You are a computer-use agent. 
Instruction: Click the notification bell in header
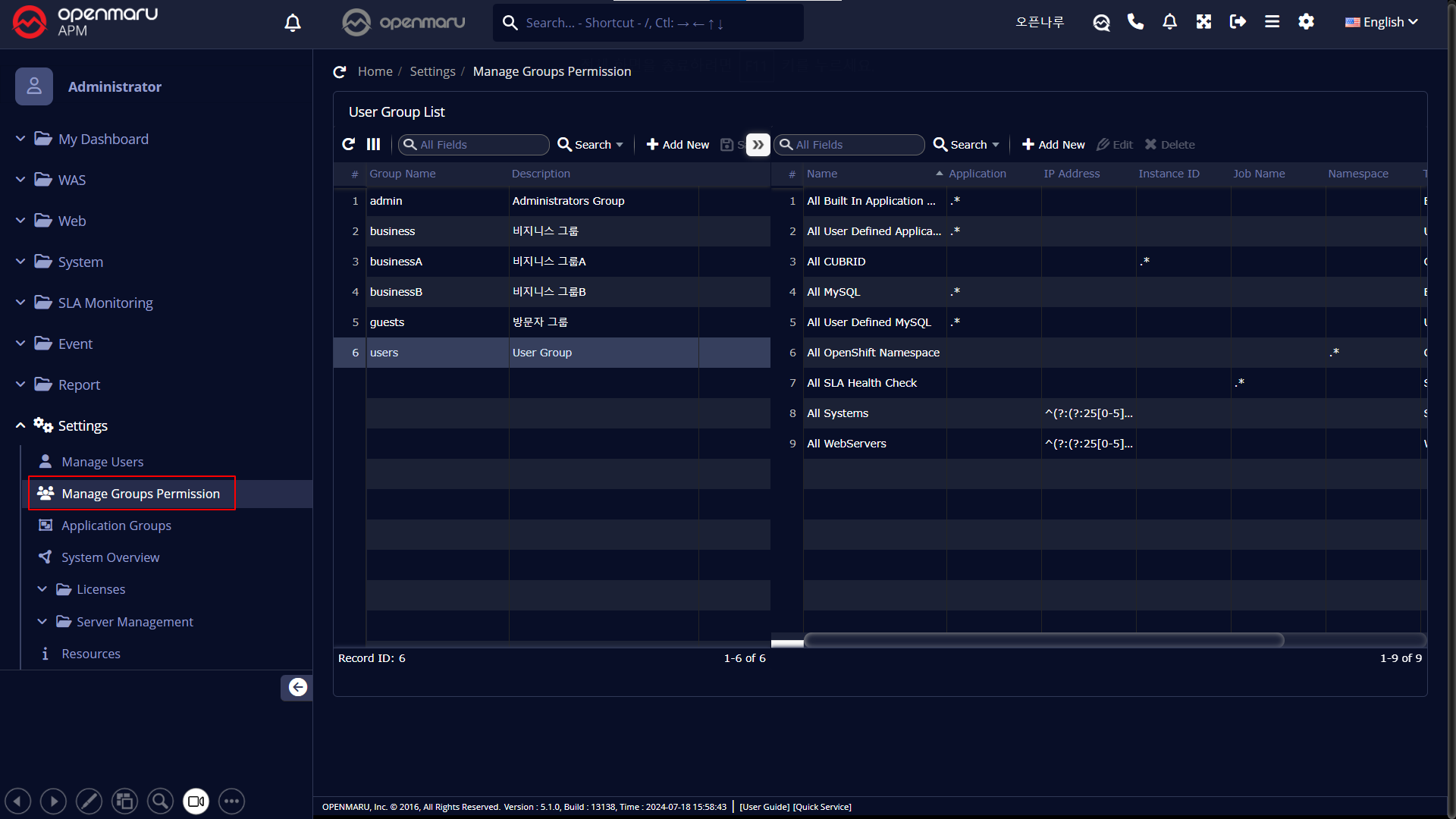(x=1169, y=22)
